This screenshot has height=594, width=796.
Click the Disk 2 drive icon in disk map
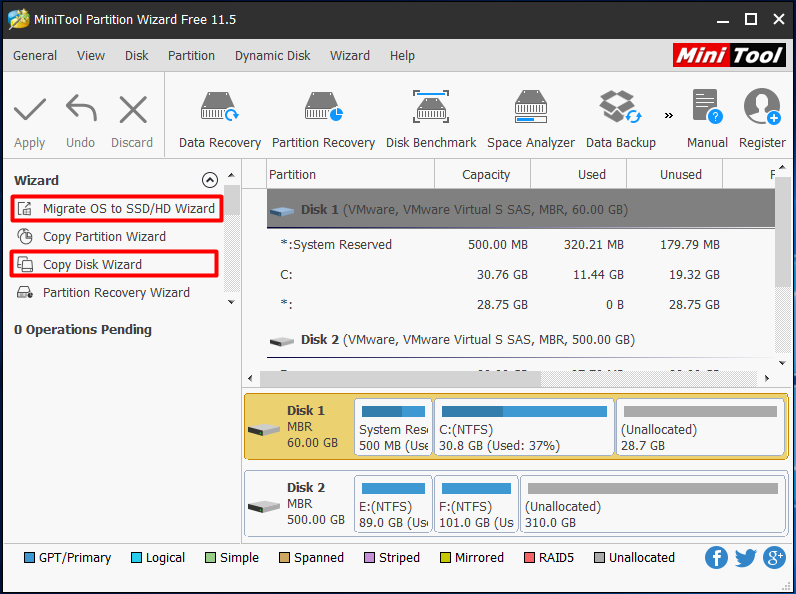click(263, 507)
